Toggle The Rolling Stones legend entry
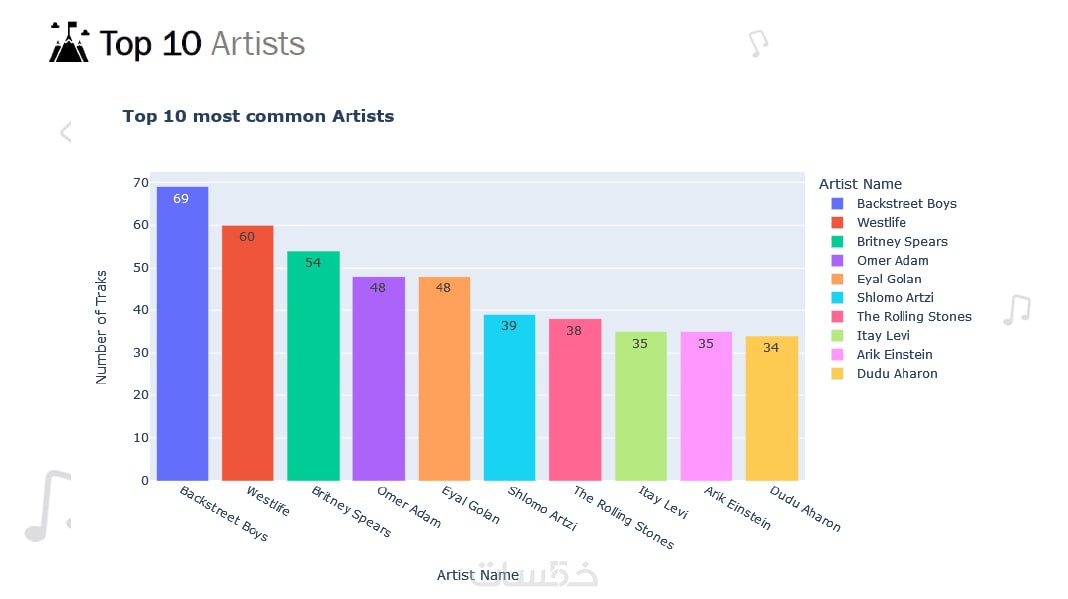Image resolution: width=1068 pixels, height=599 pixels. click(902, 316)
